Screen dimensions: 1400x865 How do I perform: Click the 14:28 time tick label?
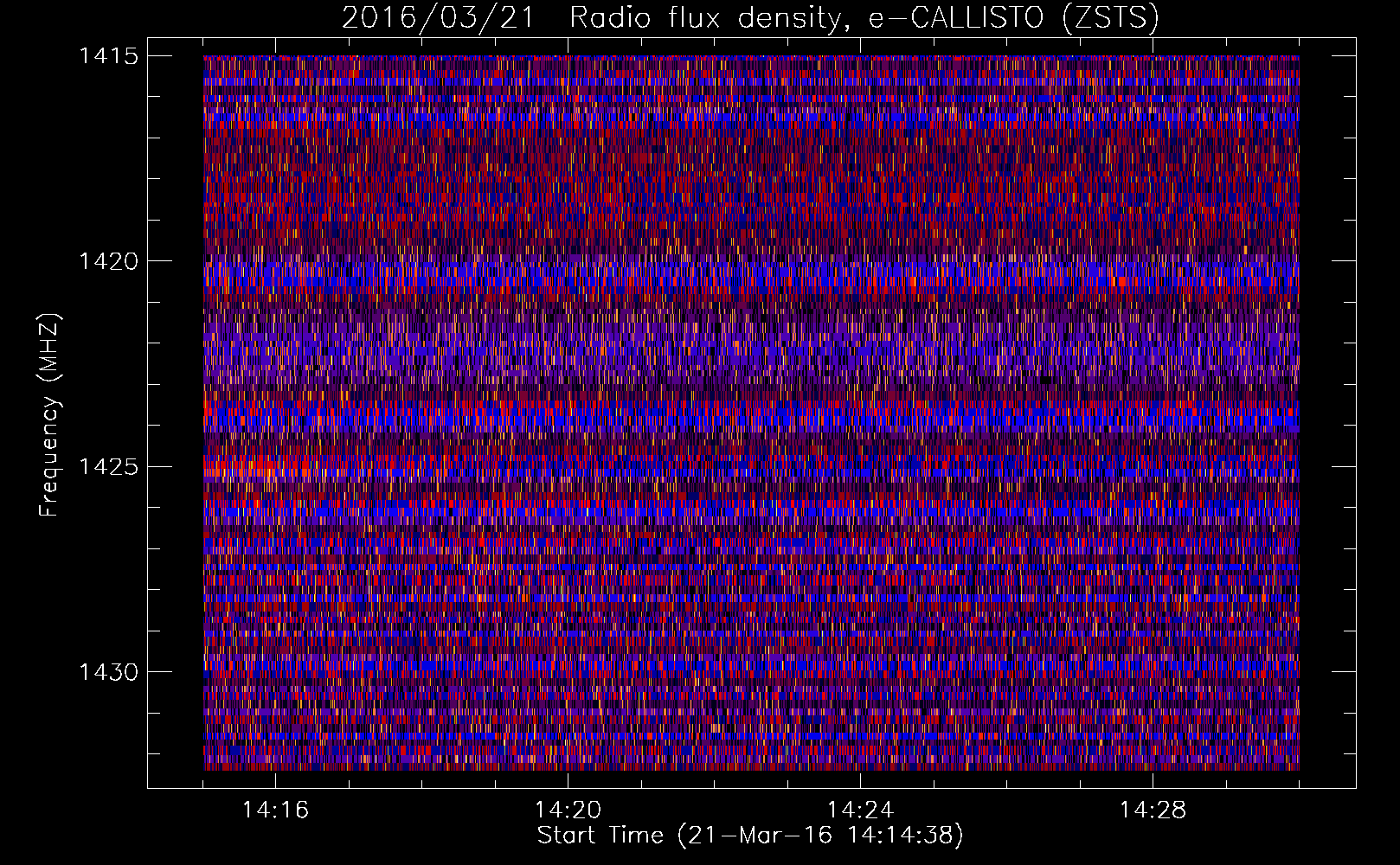(x=1153, y=810)
